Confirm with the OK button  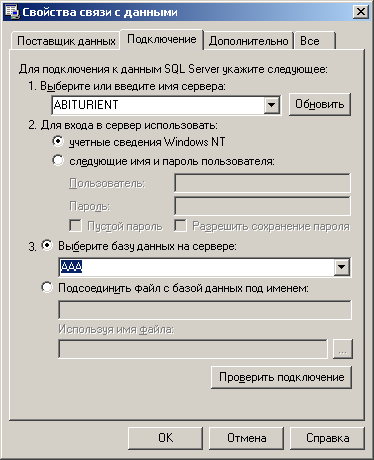pos(166,438)
